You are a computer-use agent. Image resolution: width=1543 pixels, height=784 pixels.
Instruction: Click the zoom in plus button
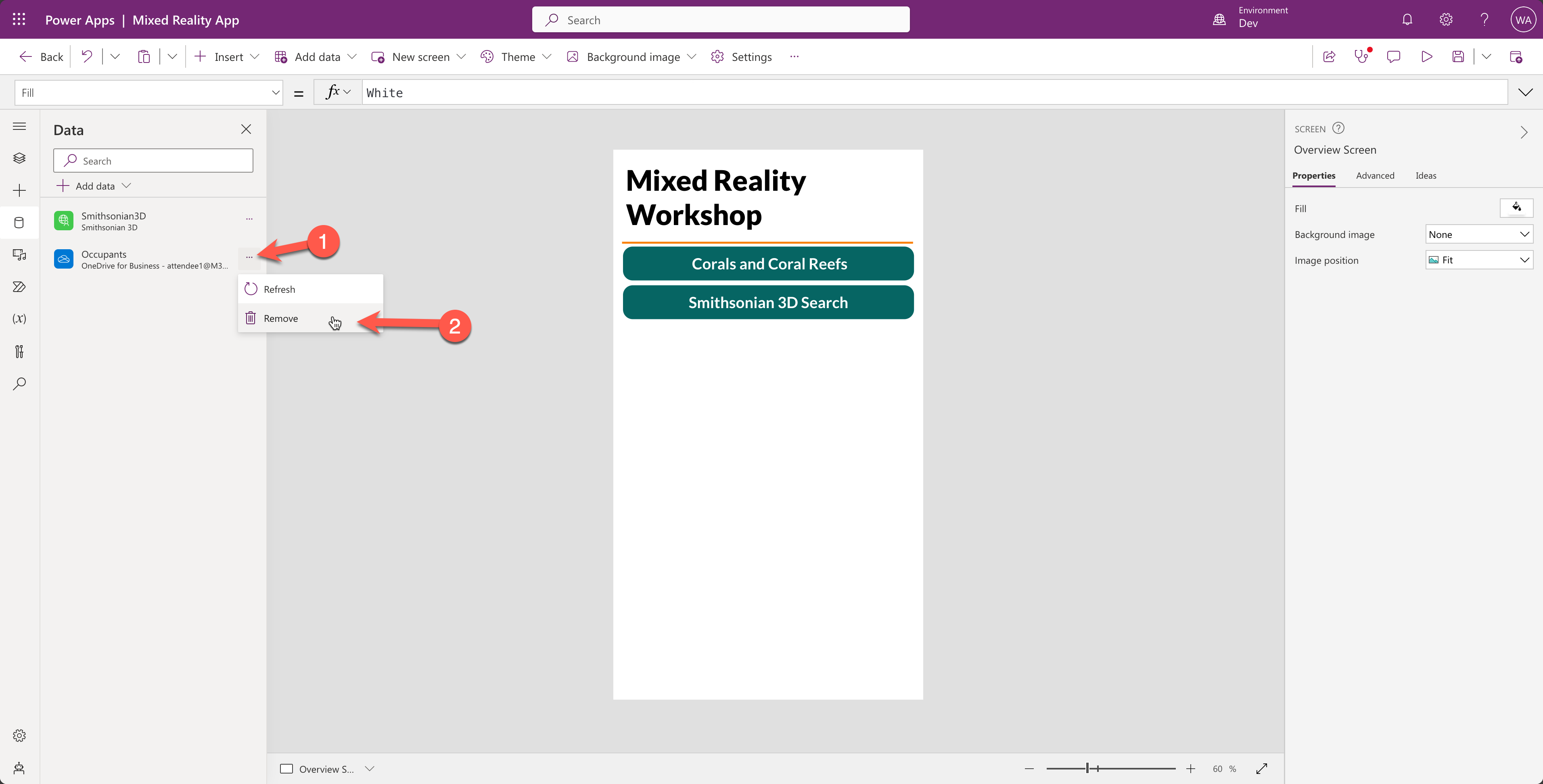pos(1190,768)
